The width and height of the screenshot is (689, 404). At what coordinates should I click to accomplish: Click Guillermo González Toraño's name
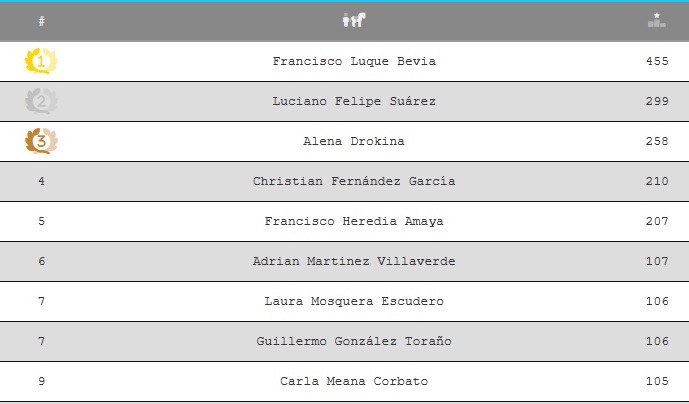click(x=354, y=342)
